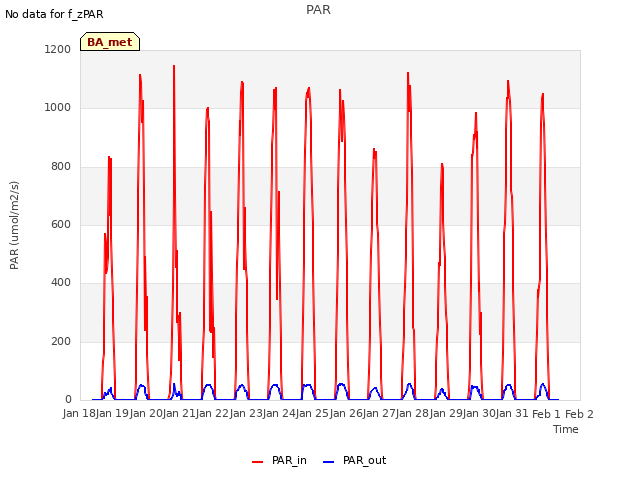
Task: Click the 1000 y-axis tick label
Action: coord(58,108)
